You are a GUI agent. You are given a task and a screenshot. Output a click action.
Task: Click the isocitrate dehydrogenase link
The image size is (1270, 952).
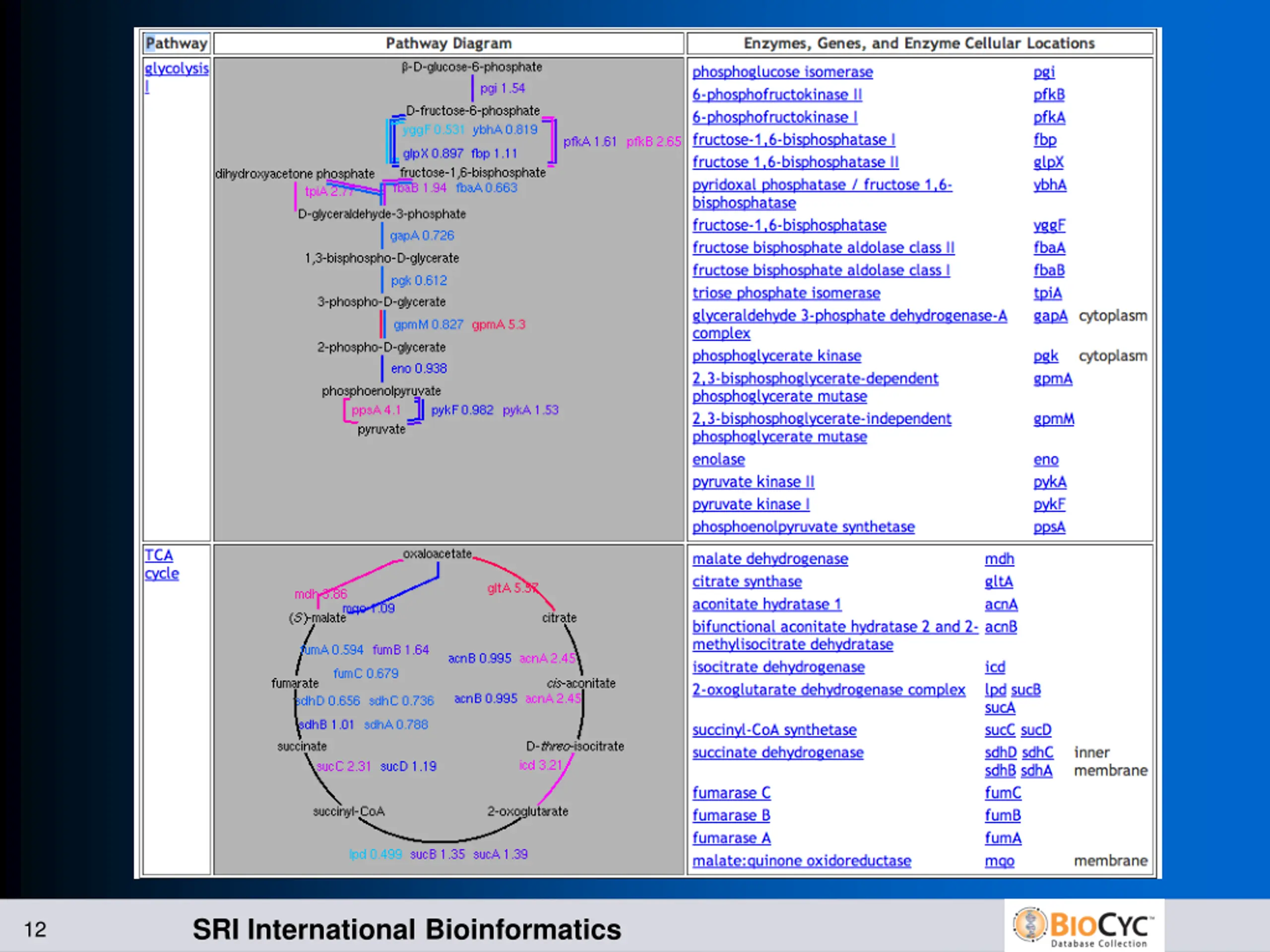pyautogui.click(x=778, y=667)
